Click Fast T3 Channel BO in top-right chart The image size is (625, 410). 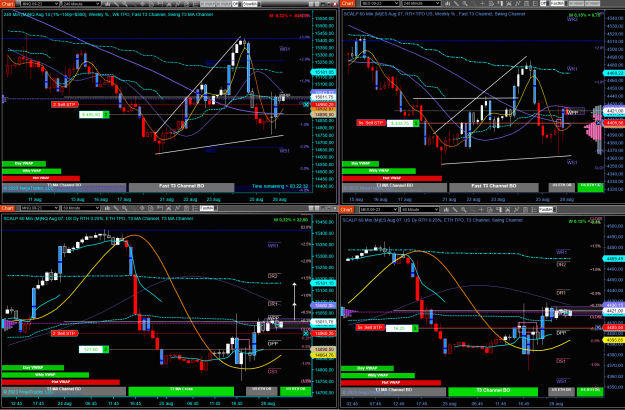click(x=493, y=186)
